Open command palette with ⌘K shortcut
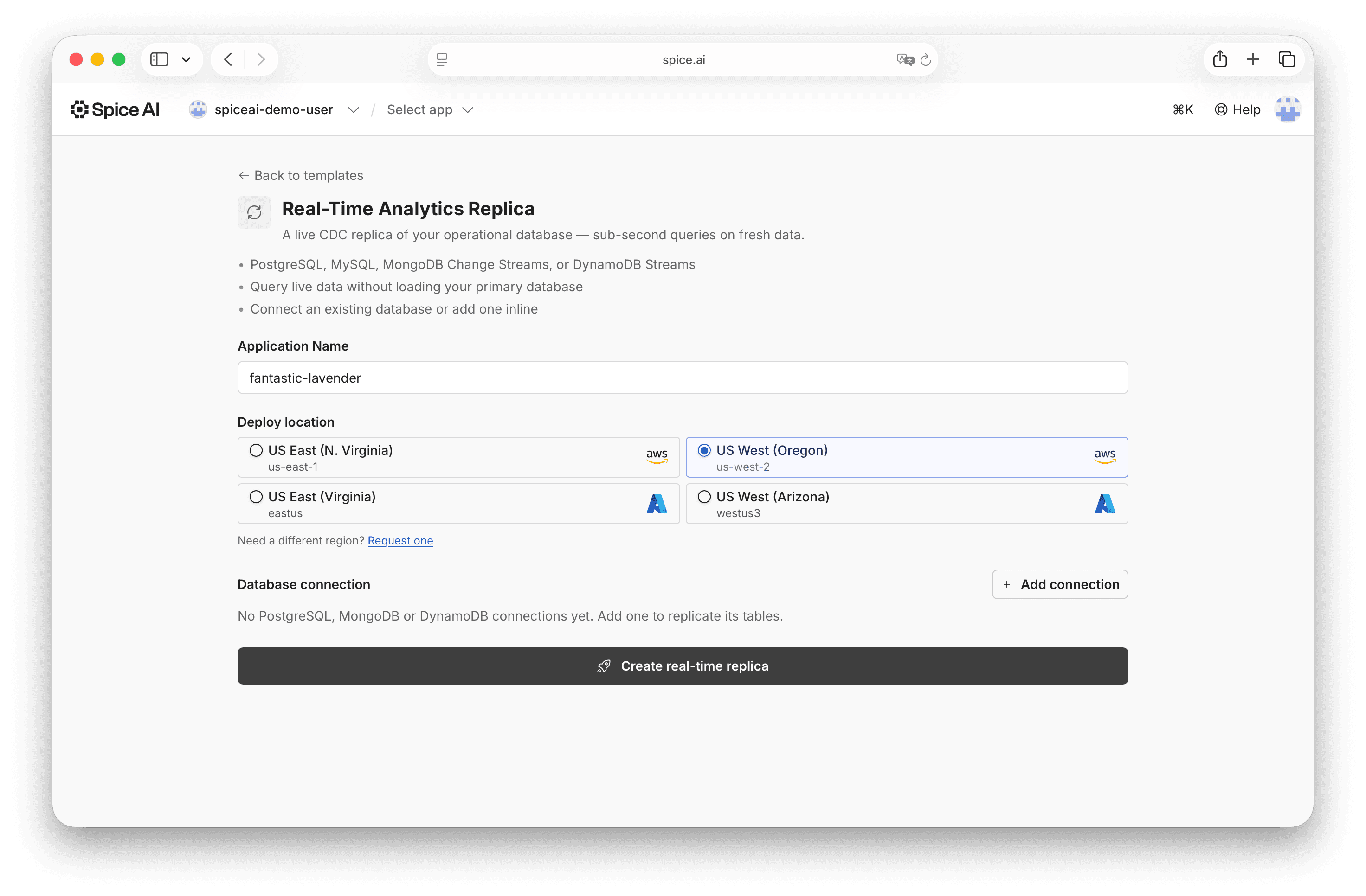This screenshot has height=896, width=1366. 1183,109
